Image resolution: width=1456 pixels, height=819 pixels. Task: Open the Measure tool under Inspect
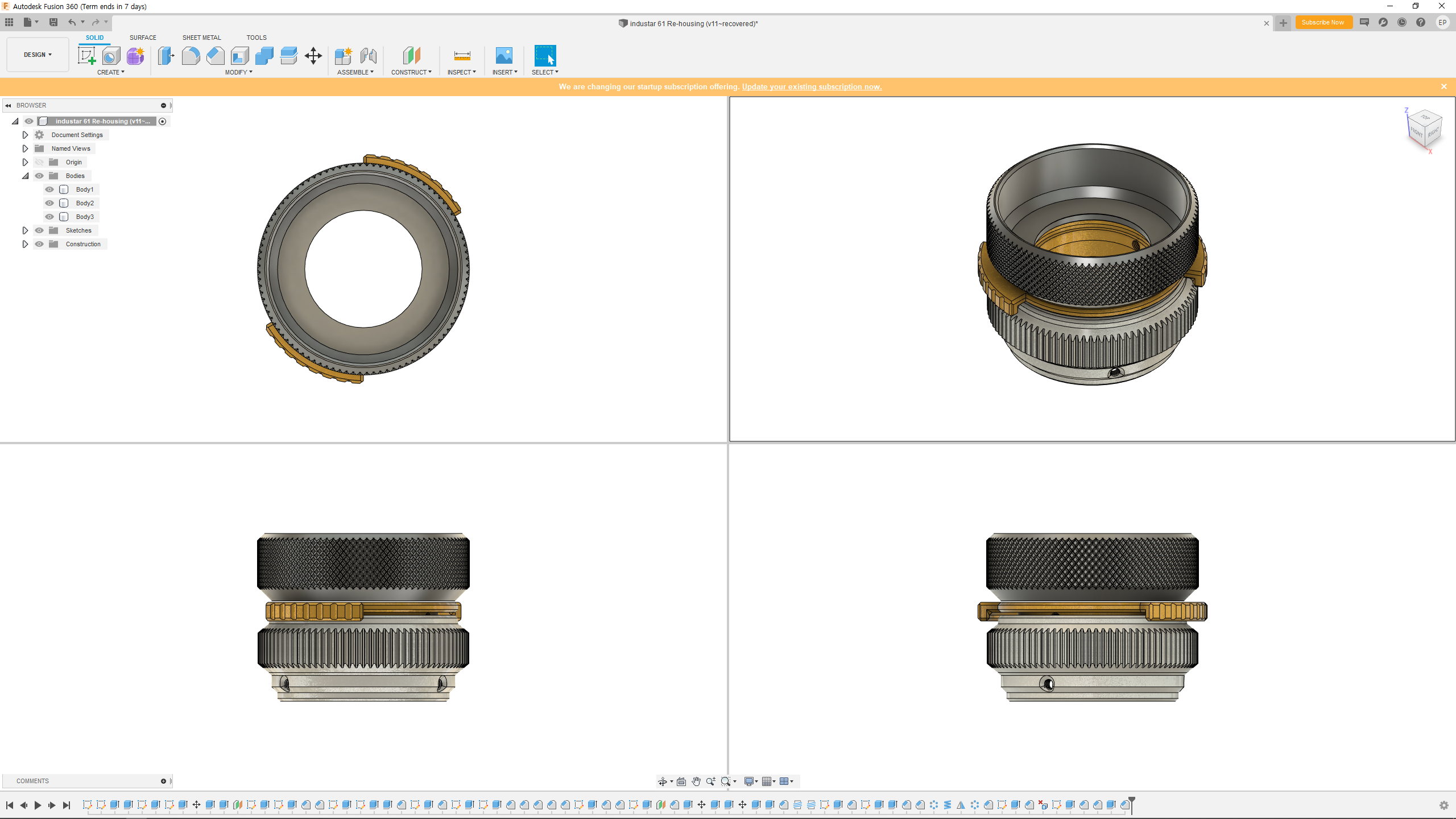point(462,56)
